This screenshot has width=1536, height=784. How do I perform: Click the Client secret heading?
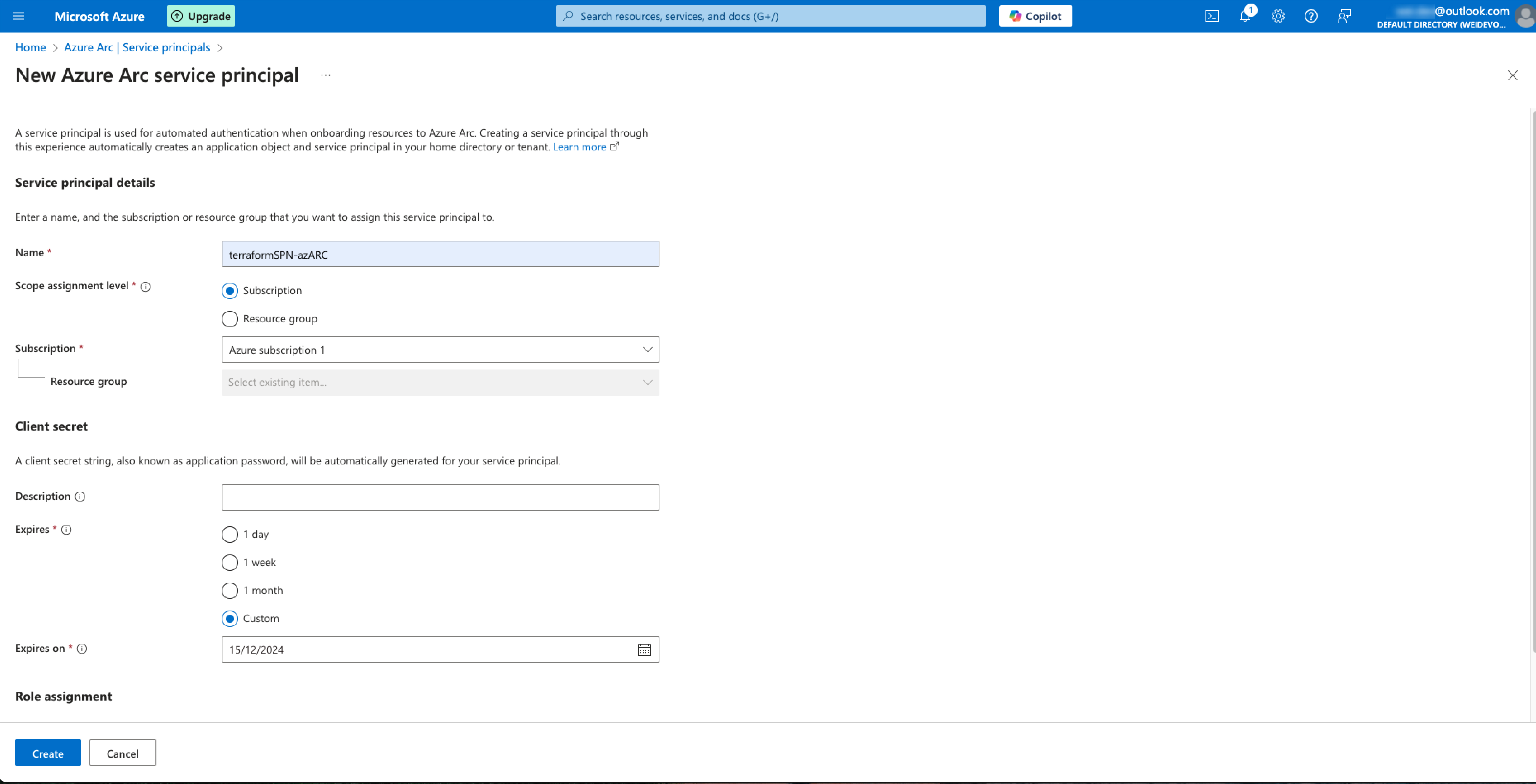pos(51,426)
